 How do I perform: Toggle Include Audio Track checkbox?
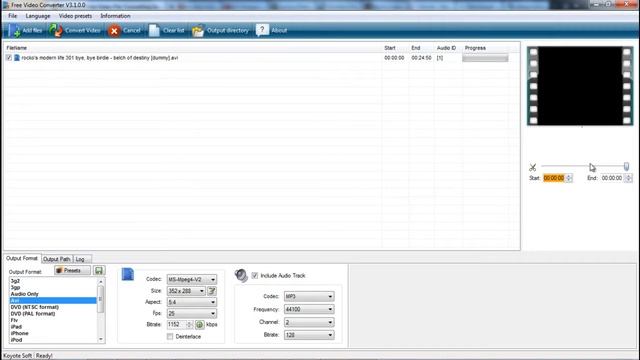255,276
